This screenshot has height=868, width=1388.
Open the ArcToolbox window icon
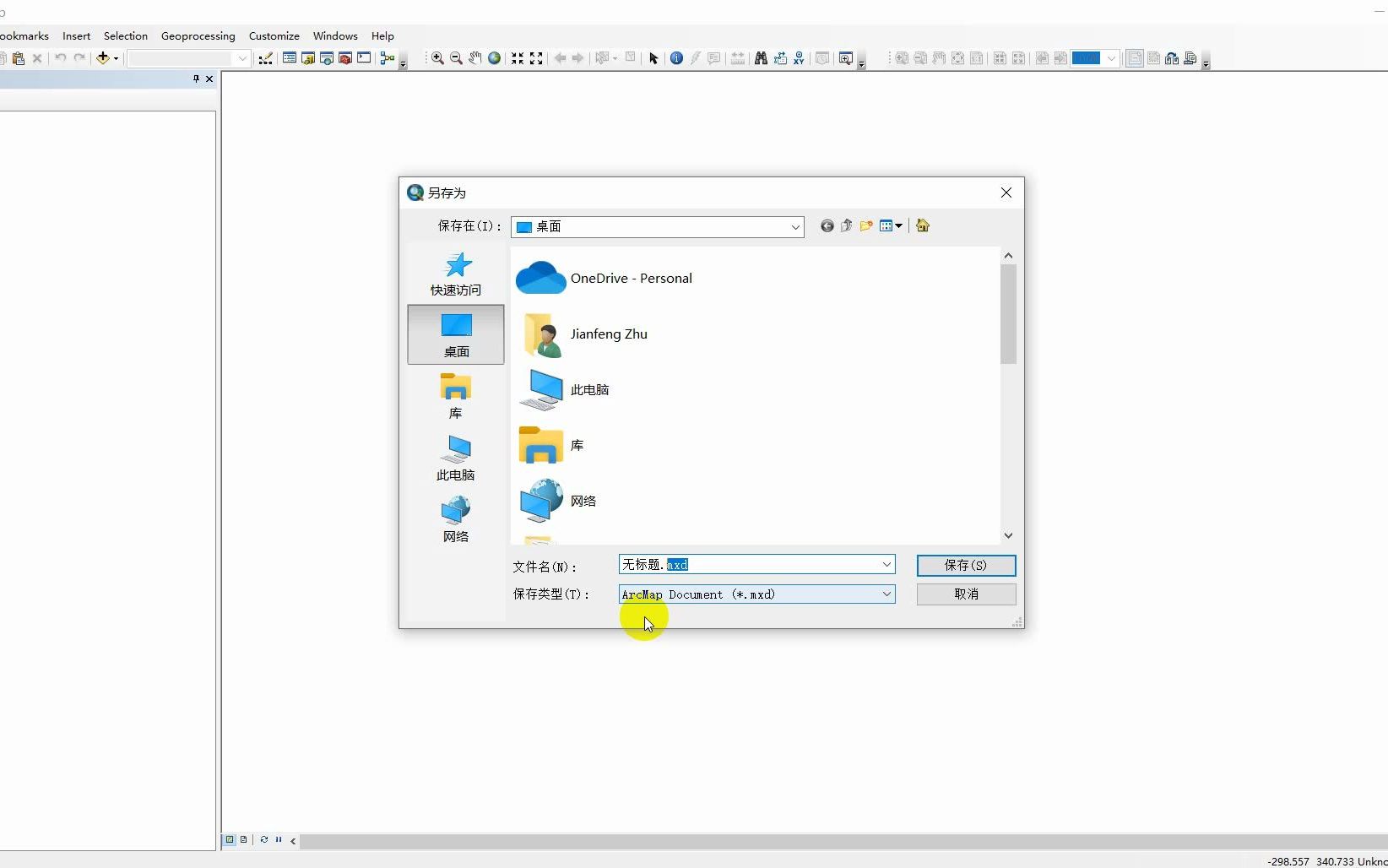345,58
